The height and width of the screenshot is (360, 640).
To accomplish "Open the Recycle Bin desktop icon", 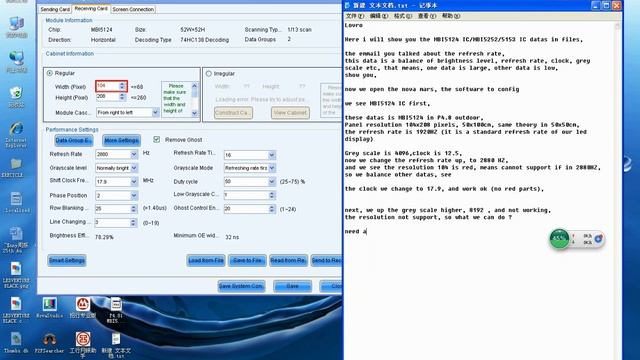I will (x=16, y=97).
